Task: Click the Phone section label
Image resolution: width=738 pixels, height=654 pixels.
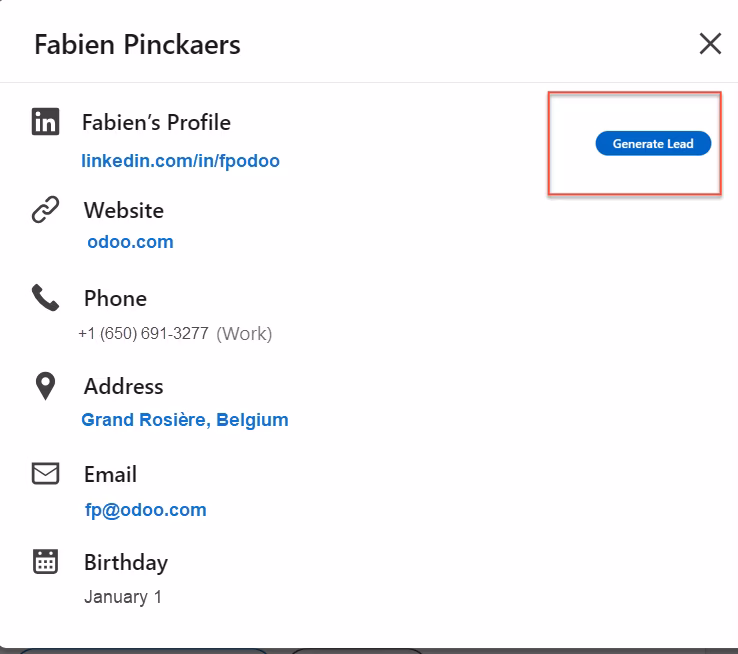Action: pos(116,298)
